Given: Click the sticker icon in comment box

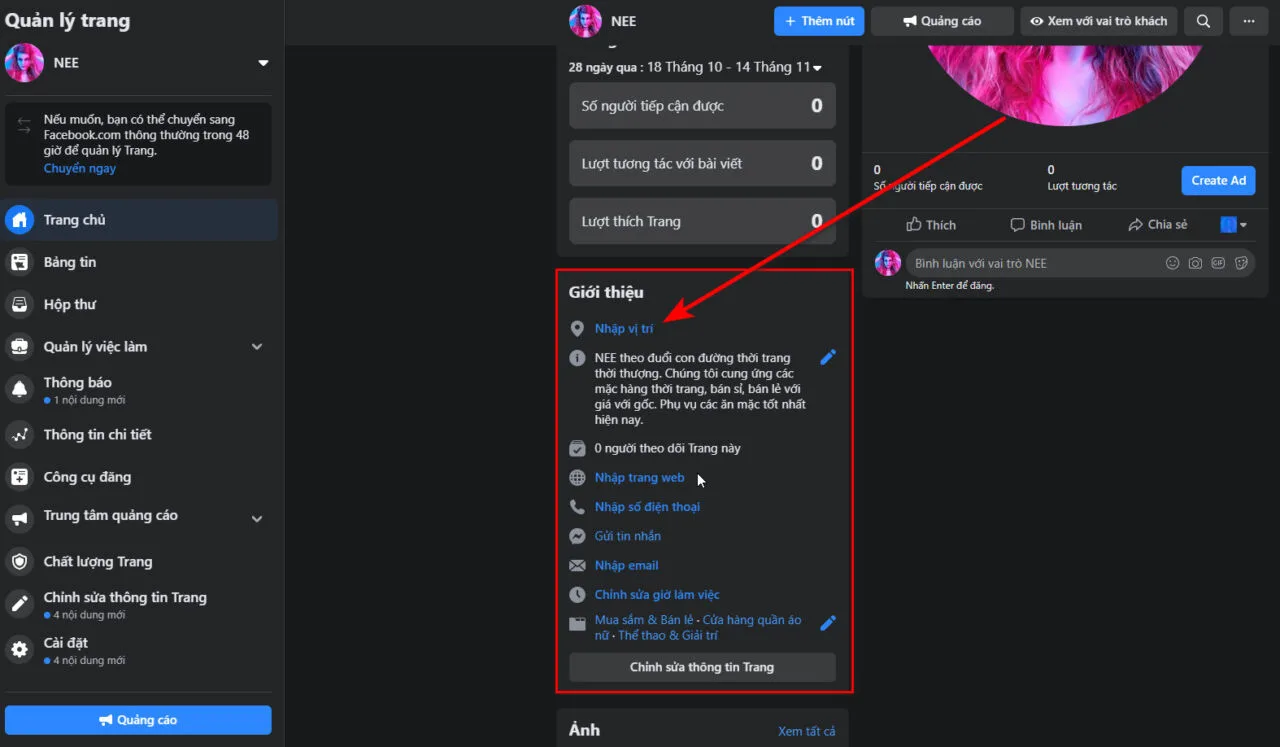Looking at the screenshot, I should point(1241,263).
